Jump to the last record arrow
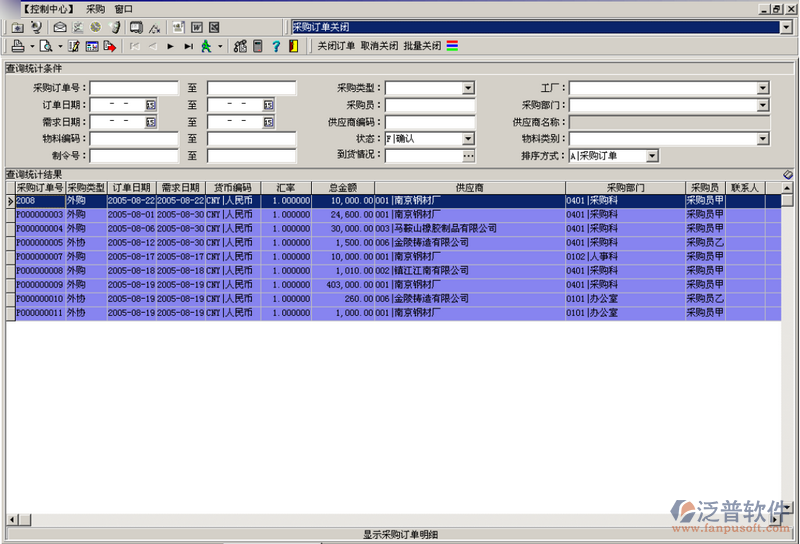This screenshot has height=544, width=800. point(188,46)
